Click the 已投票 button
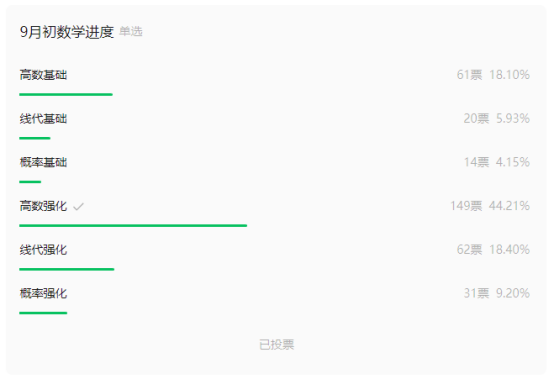The image size is (554, 379). pyautogui.click(x=277, y=344)
